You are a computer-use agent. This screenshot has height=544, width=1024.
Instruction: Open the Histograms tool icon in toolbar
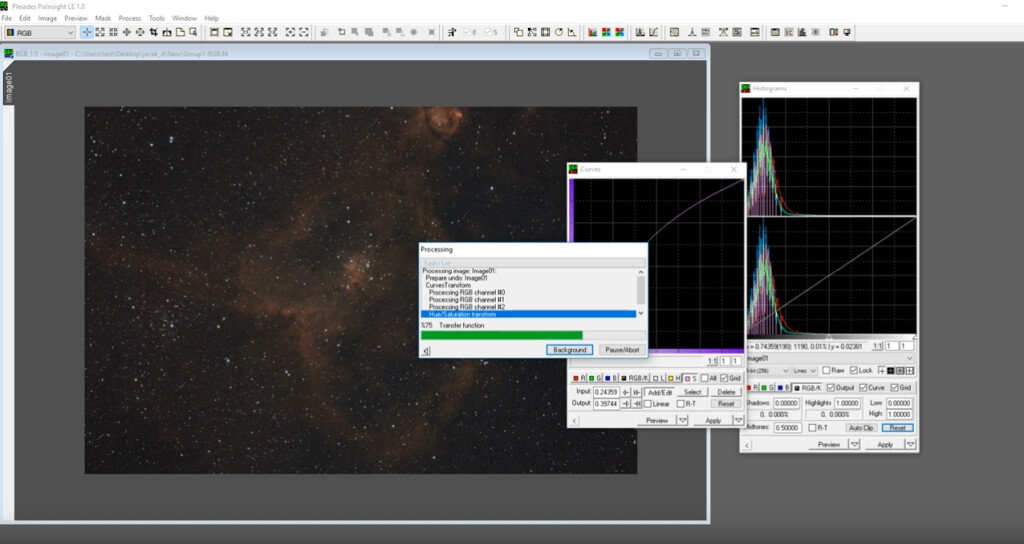[x=640, y=32]
